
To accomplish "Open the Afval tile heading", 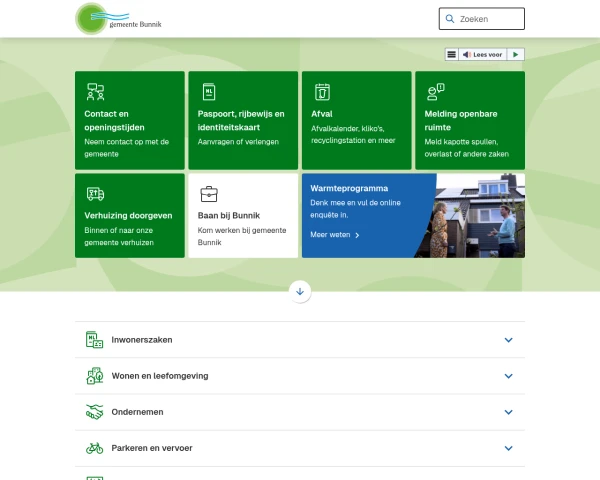I will tap(321, 114).
